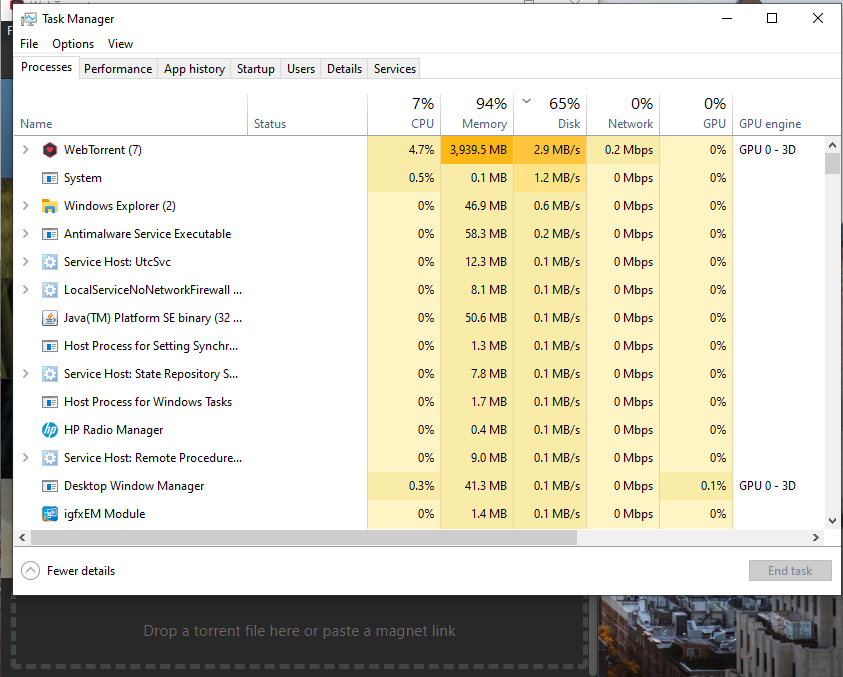Click WebTorrent memory value 3,939.5 MB
The width and height of the screenshot is (843, 677).
pyautogui.click(x=477, y=150)
